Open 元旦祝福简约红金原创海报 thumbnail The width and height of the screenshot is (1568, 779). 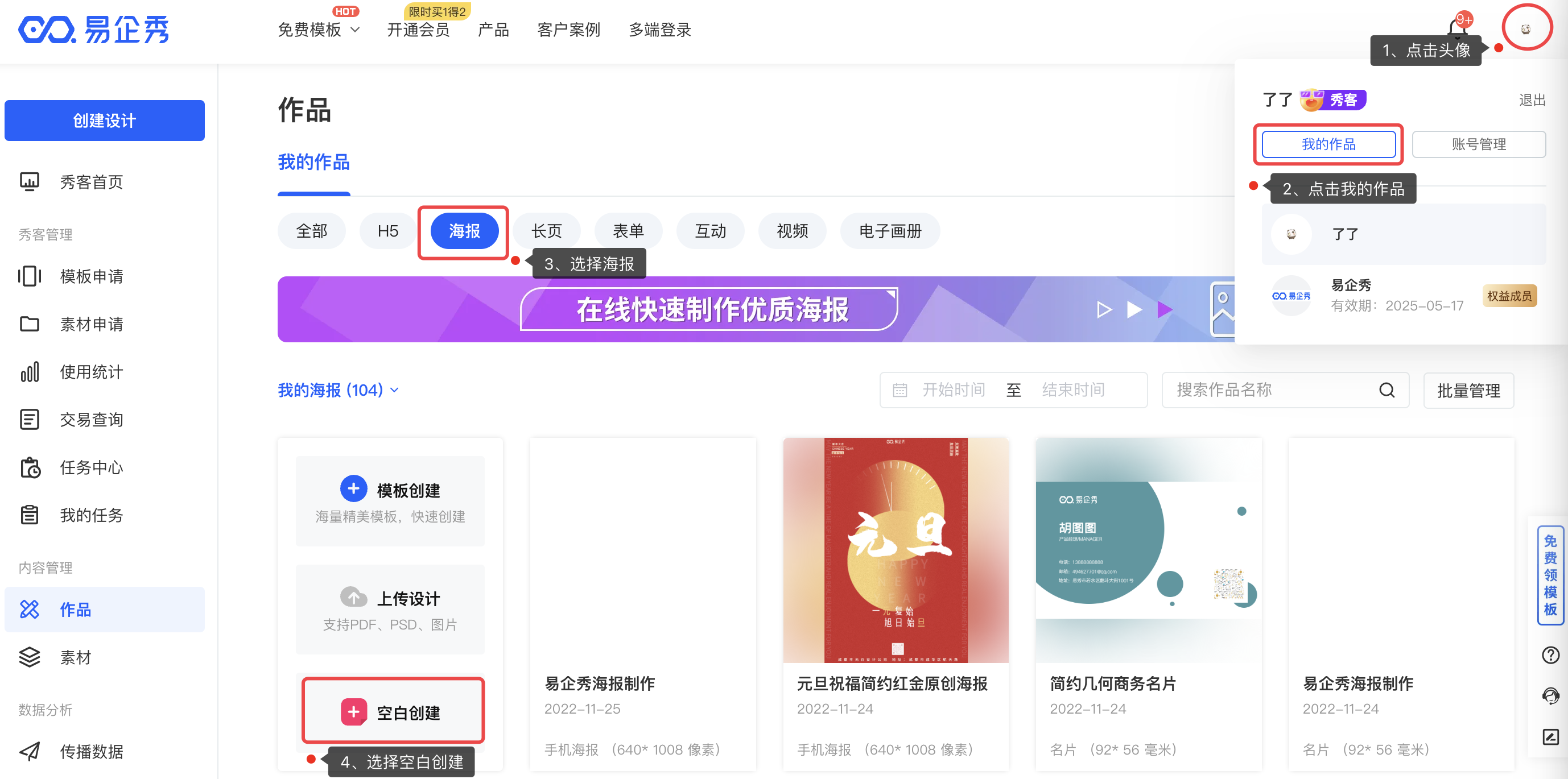896,550
